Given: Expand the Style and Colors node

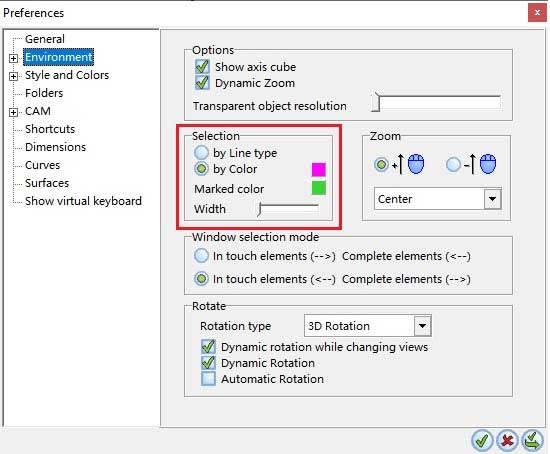Looking at the screenshot, I should coord(13,76).
